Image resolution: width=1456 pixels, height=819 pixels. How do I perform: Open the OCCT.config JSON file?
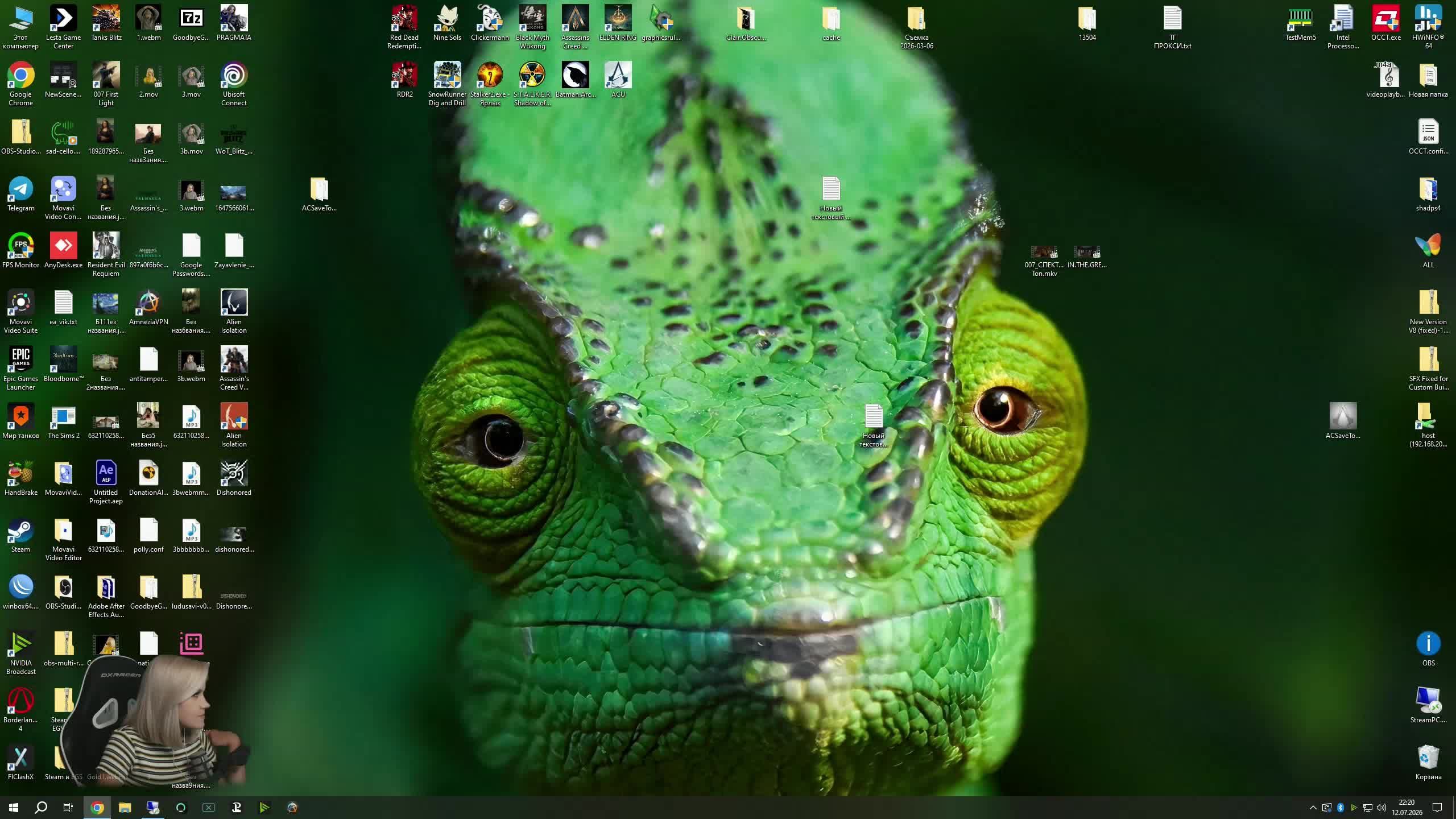coord(1428,136)
